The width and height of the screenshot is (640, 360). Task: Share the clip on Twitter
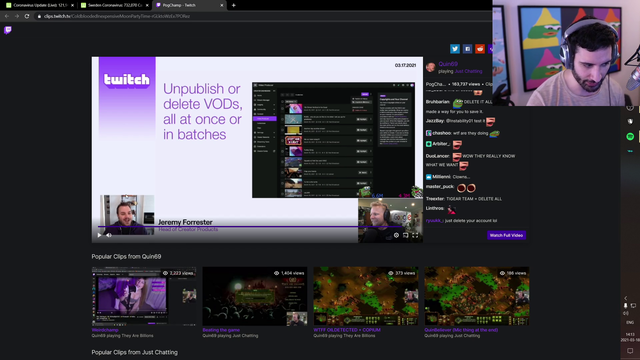[x=455, y=49]
